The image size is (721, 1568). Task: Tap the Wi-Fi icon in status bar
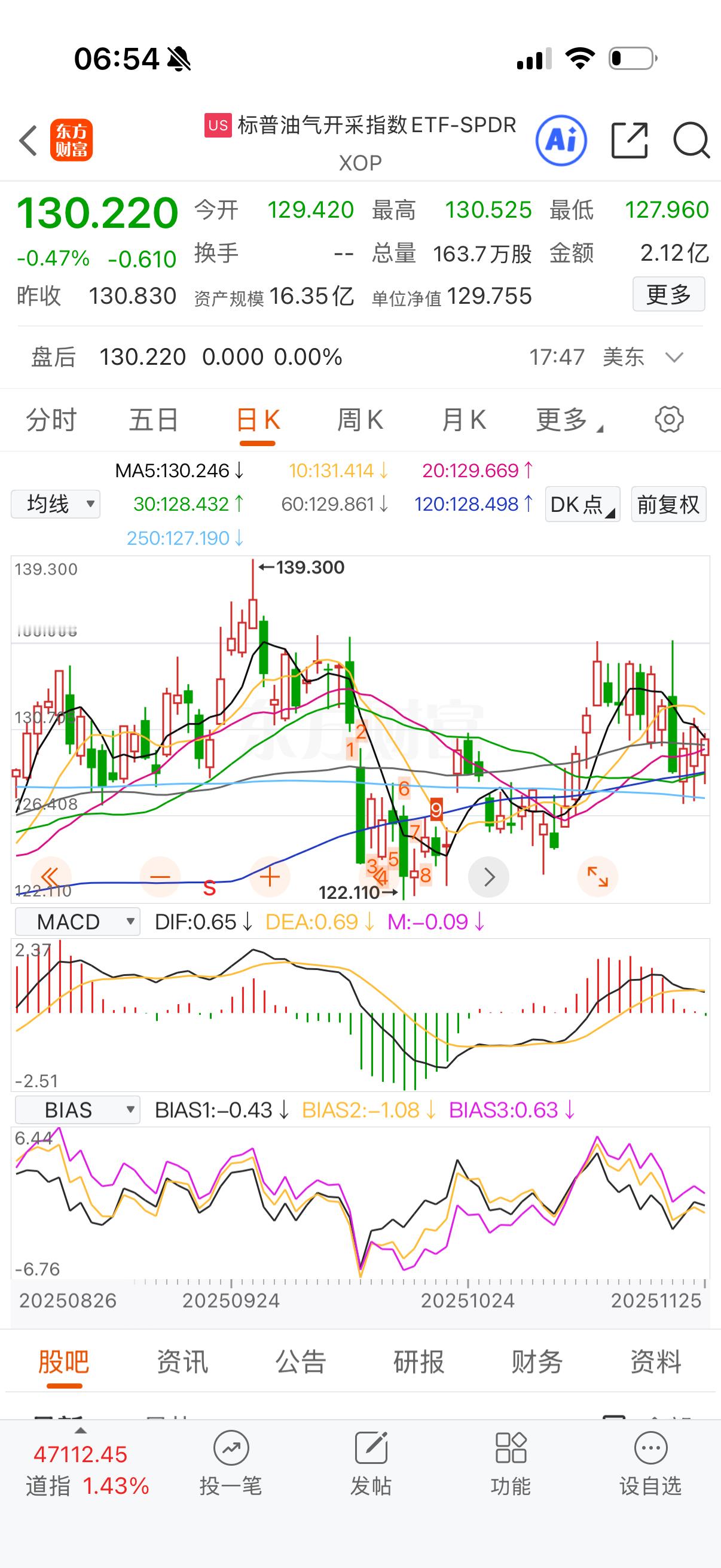pos(580,59)
